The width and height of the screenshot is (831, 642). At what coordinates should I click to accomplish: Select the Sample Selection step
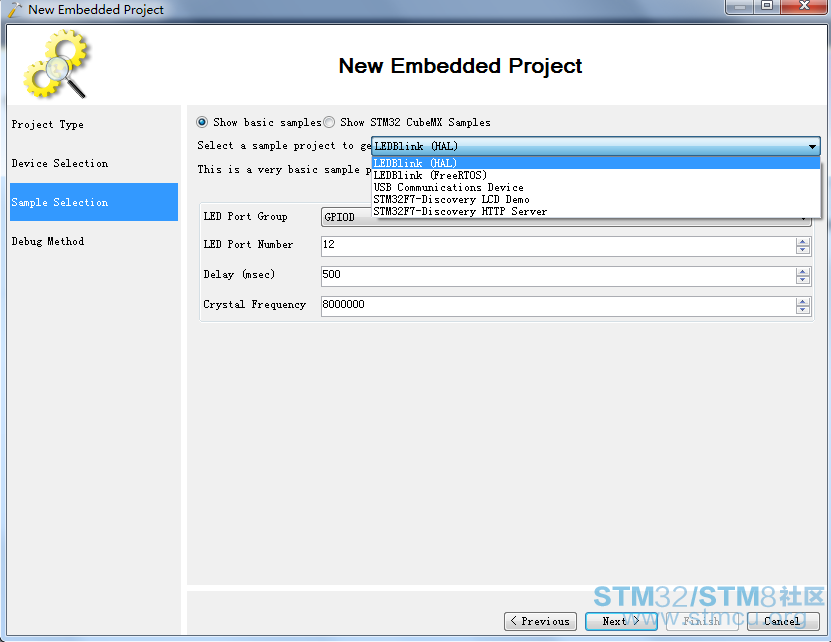pyautogui.click(x=94, y=202)
